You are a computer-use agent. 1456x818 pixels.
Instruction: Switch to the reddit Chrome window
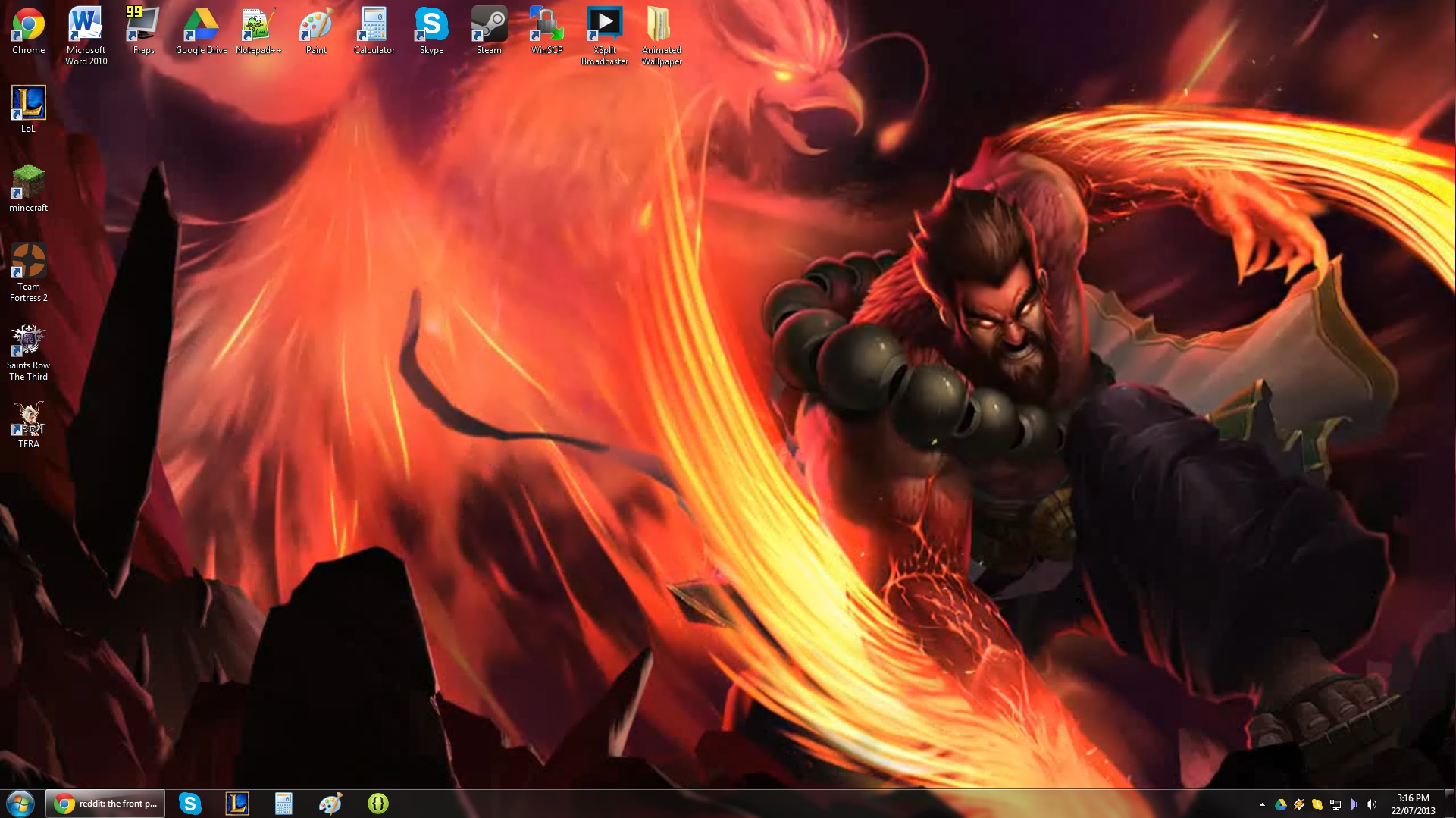coord(105,803)
